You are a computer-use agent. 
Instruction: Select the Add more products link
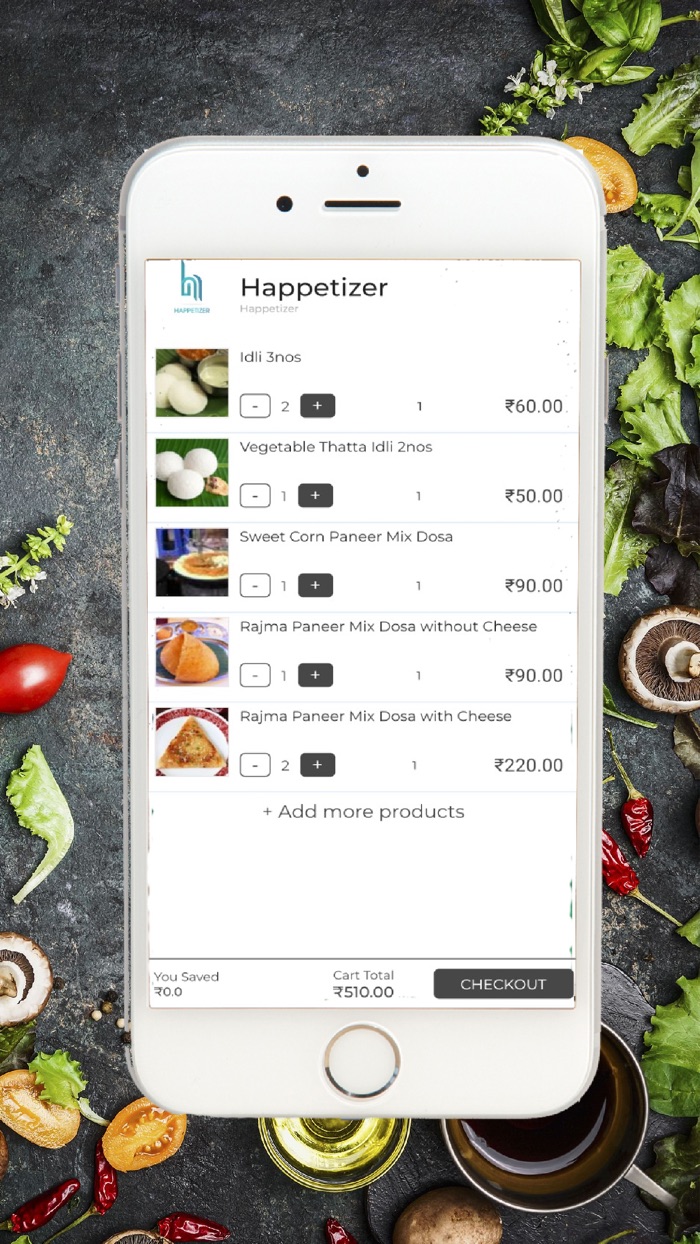[x=363, y=812]
